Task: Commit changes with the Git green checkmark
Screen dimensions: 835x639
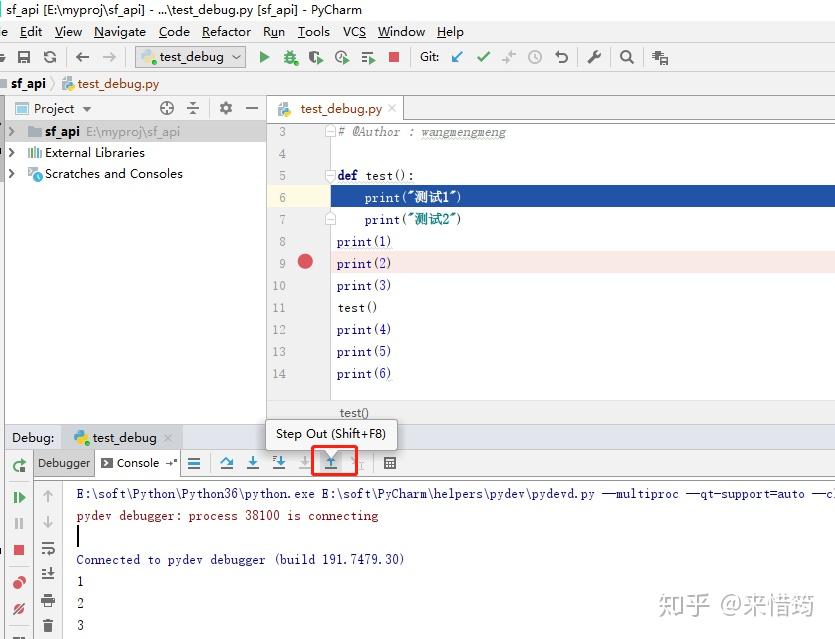Action: [x=483, y=56]
